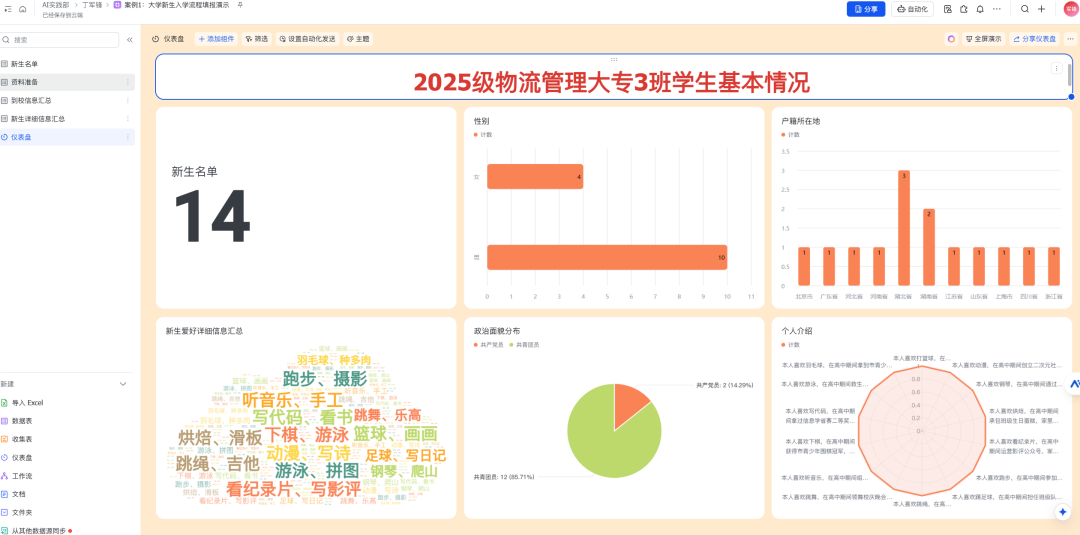Image resolution: width=1080 pixels, height=535 pixels.
Task: Select 新生名单 in the sidebar
Action: 25,64
